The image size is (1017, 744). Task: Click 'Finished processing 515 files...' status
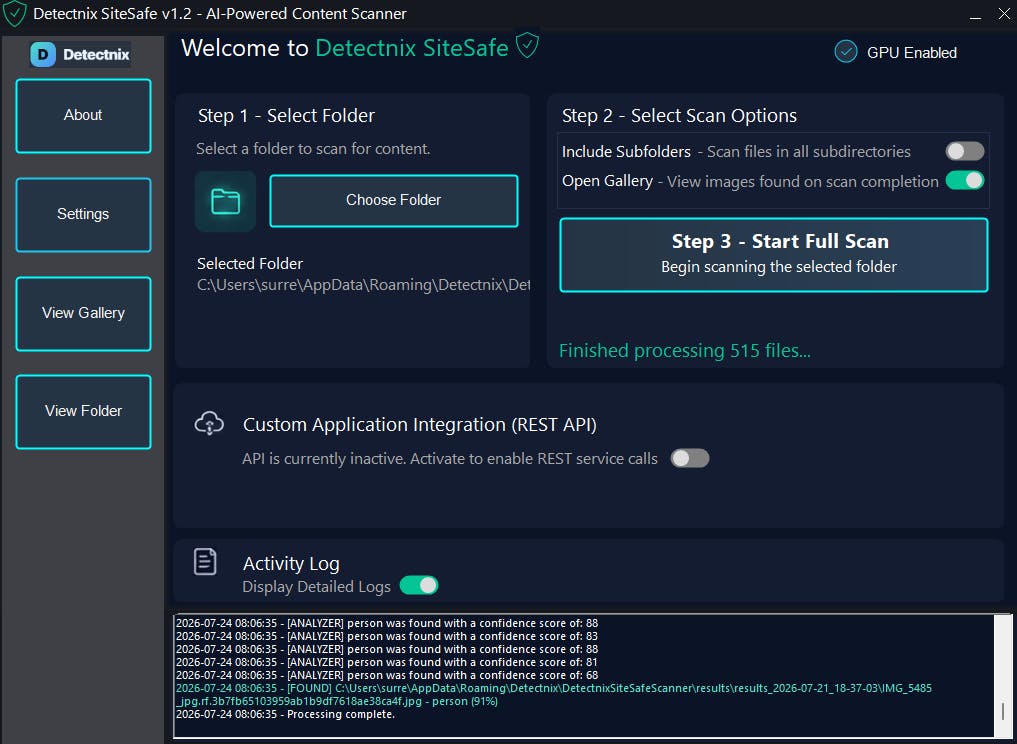pyautogui.click(x=684, y=351)
